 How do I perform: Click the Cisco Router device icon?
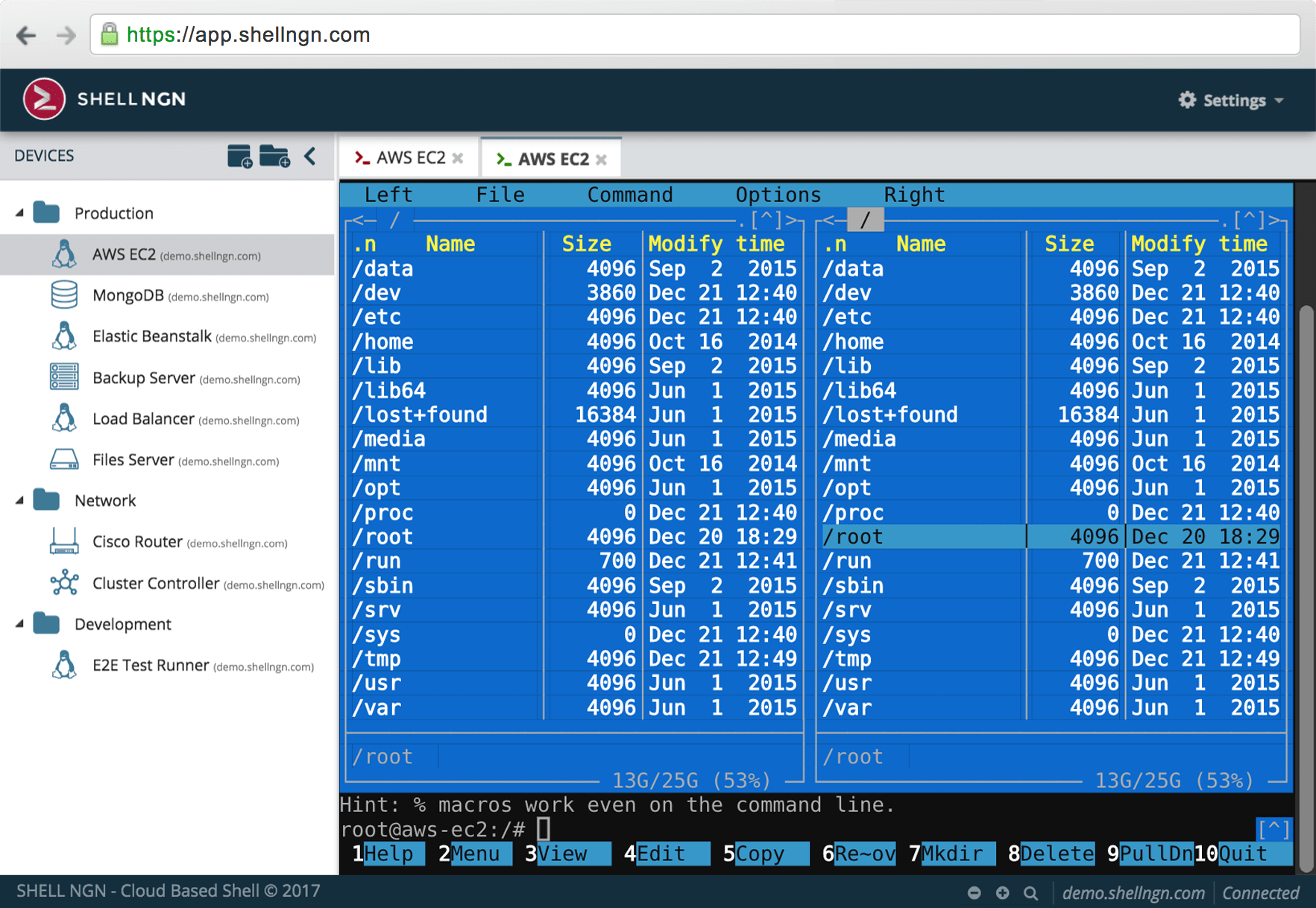[64, 541]
